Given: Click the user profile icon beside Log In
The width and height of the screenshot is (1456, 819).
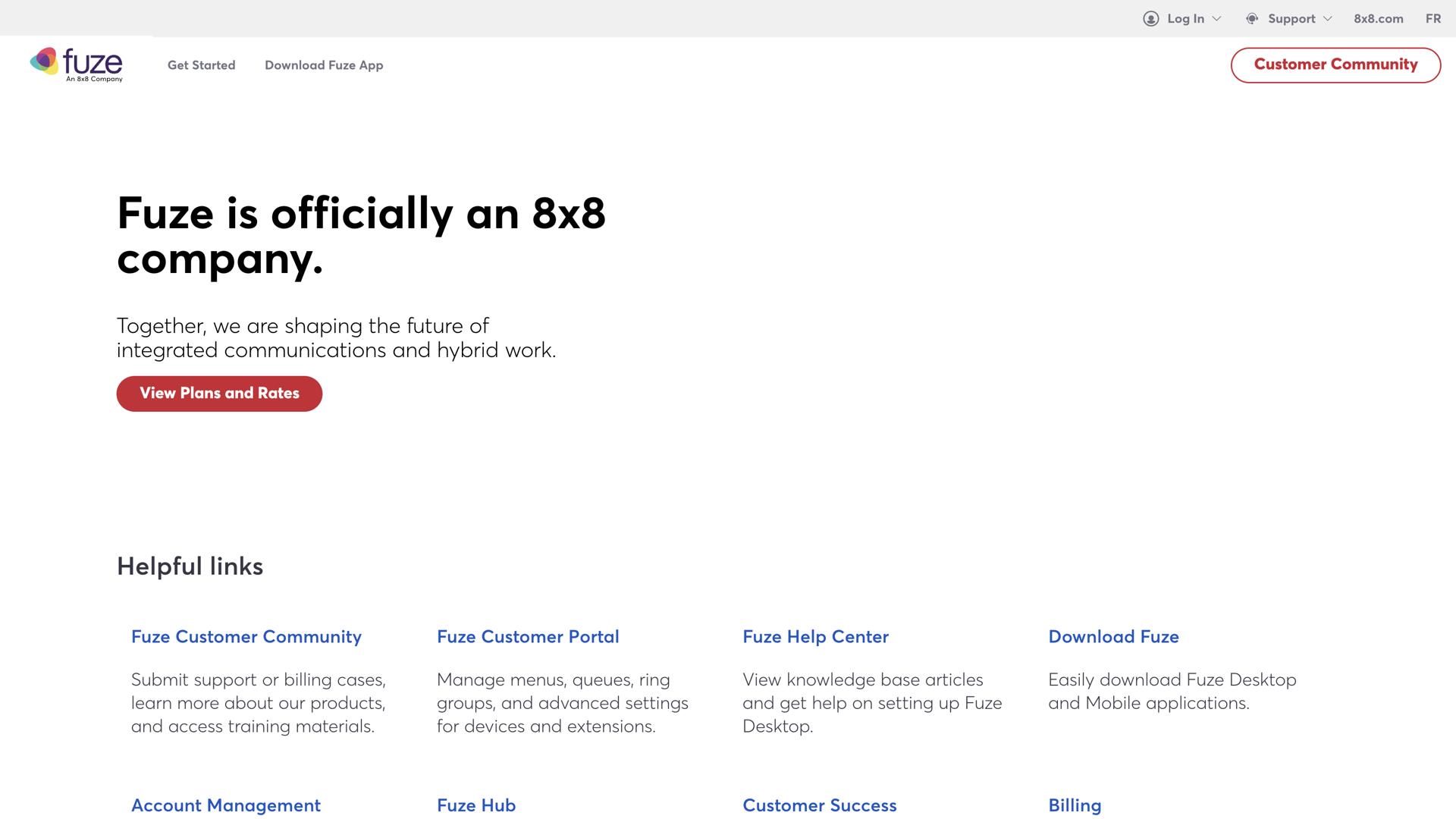Looking at the screenshot, I should (x=1150, y=19).
